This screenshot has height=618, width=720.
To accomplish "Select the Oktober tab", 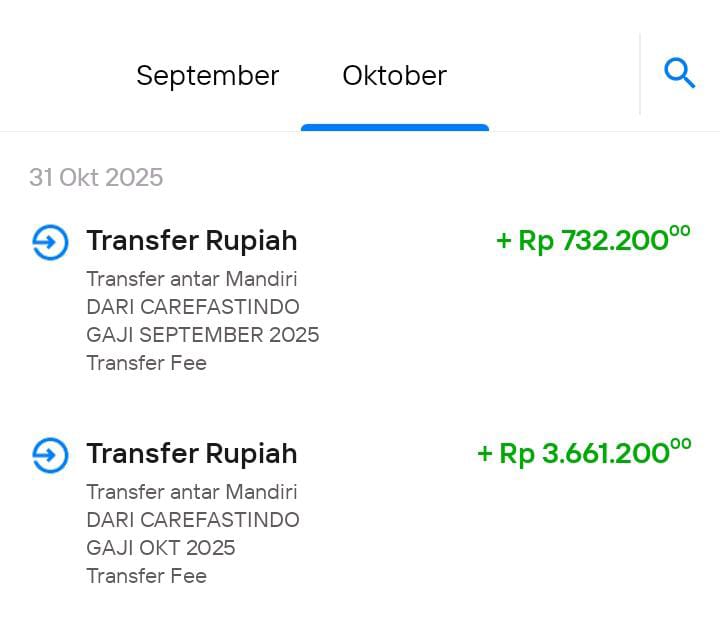I will [394, 76].
